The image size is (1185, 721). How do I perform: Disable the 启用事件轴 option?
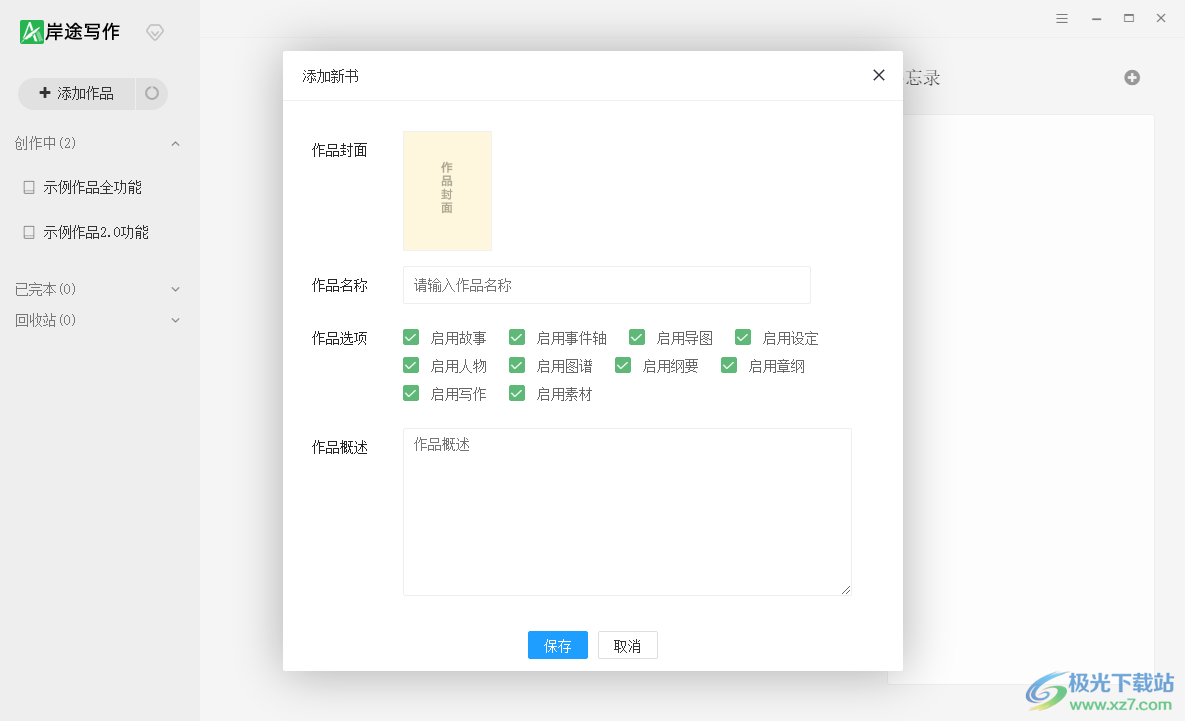pyautogui.click(x=517, y=338)
